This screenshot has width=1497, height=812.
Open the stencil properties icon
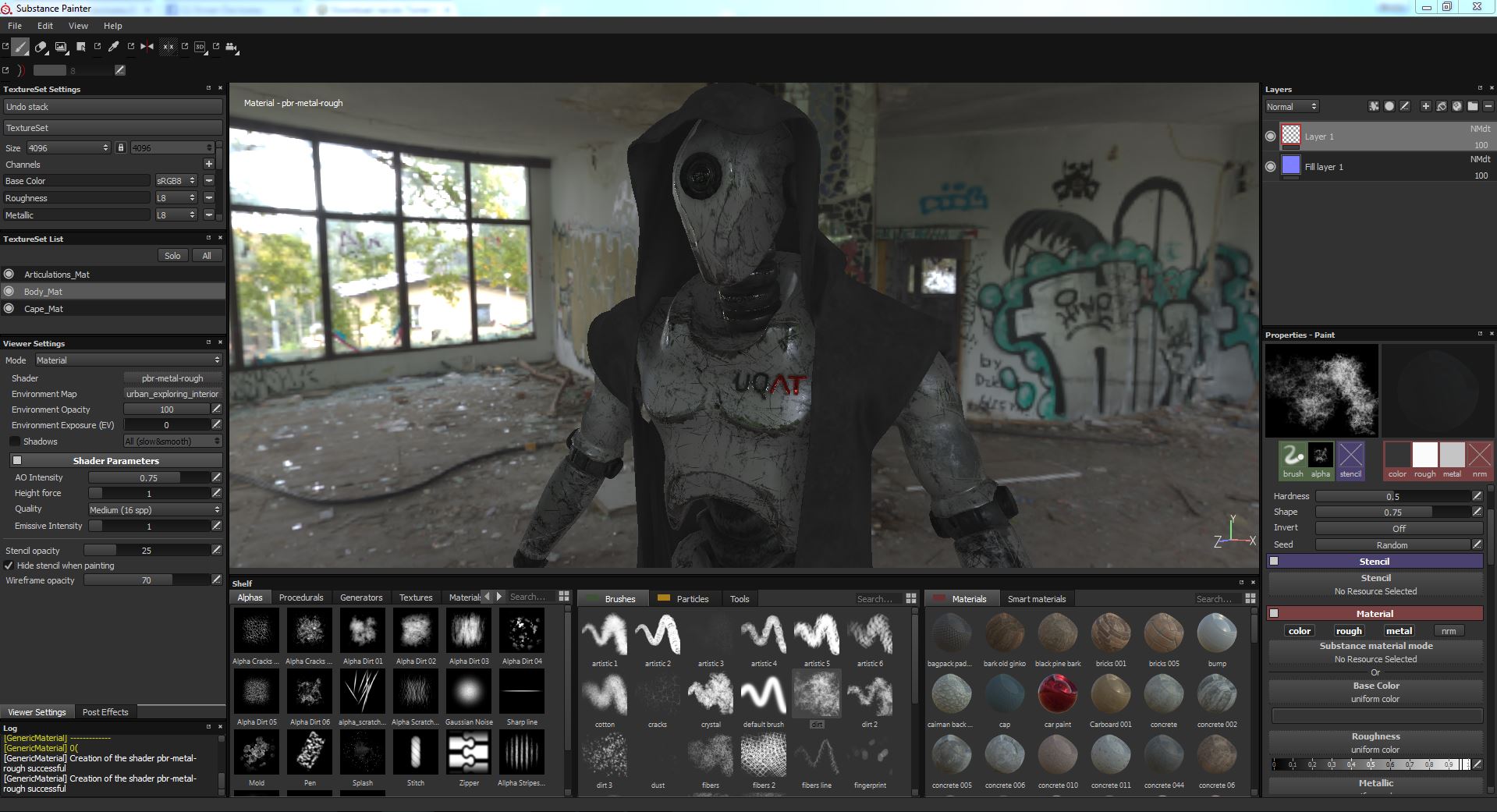point(1350,460)
